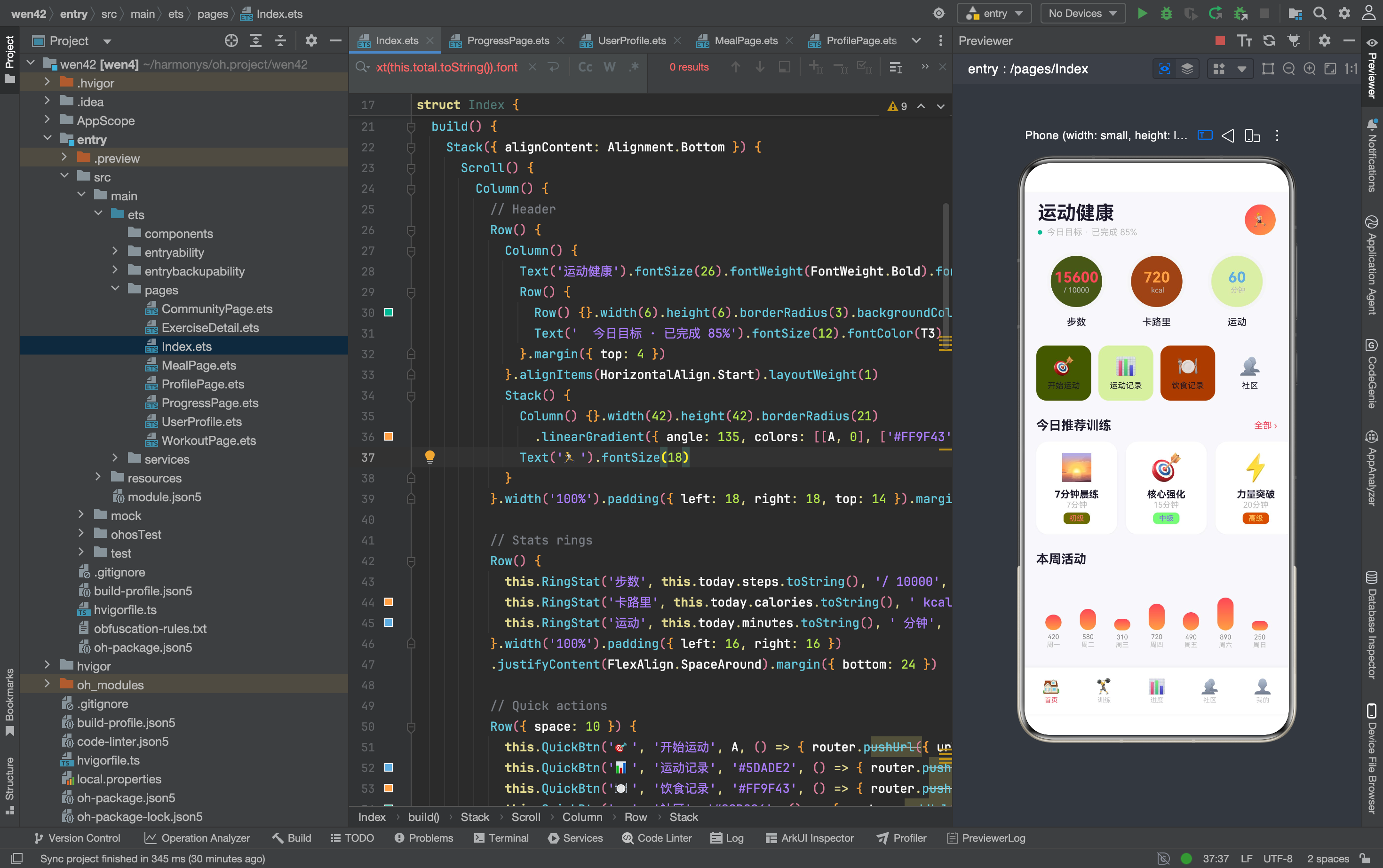Run the entry configuration
The height and width of the screenshot is (868, 1383).
pyautogui.click(x=1142, y=13)
